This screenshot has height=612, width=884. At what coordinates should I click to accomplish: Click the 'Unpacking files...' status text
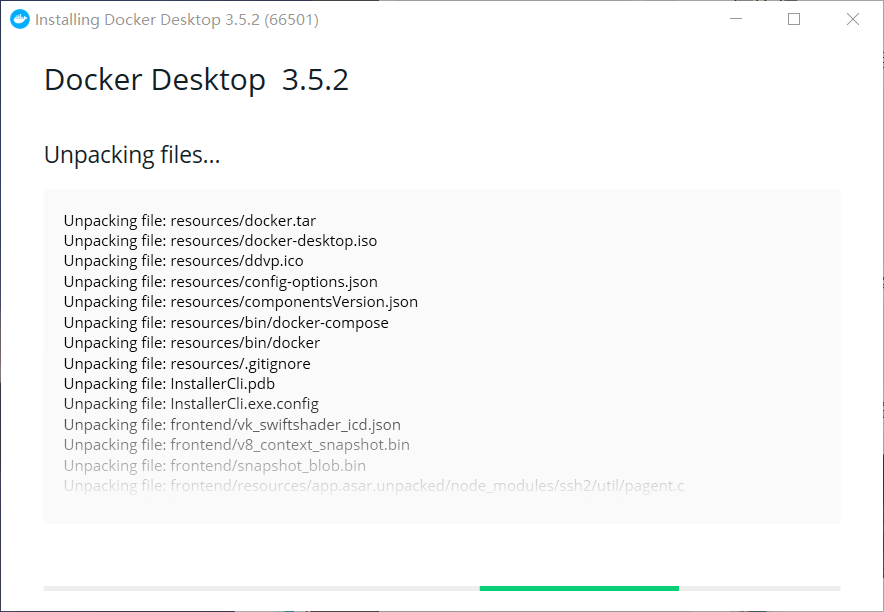[132, 155]
